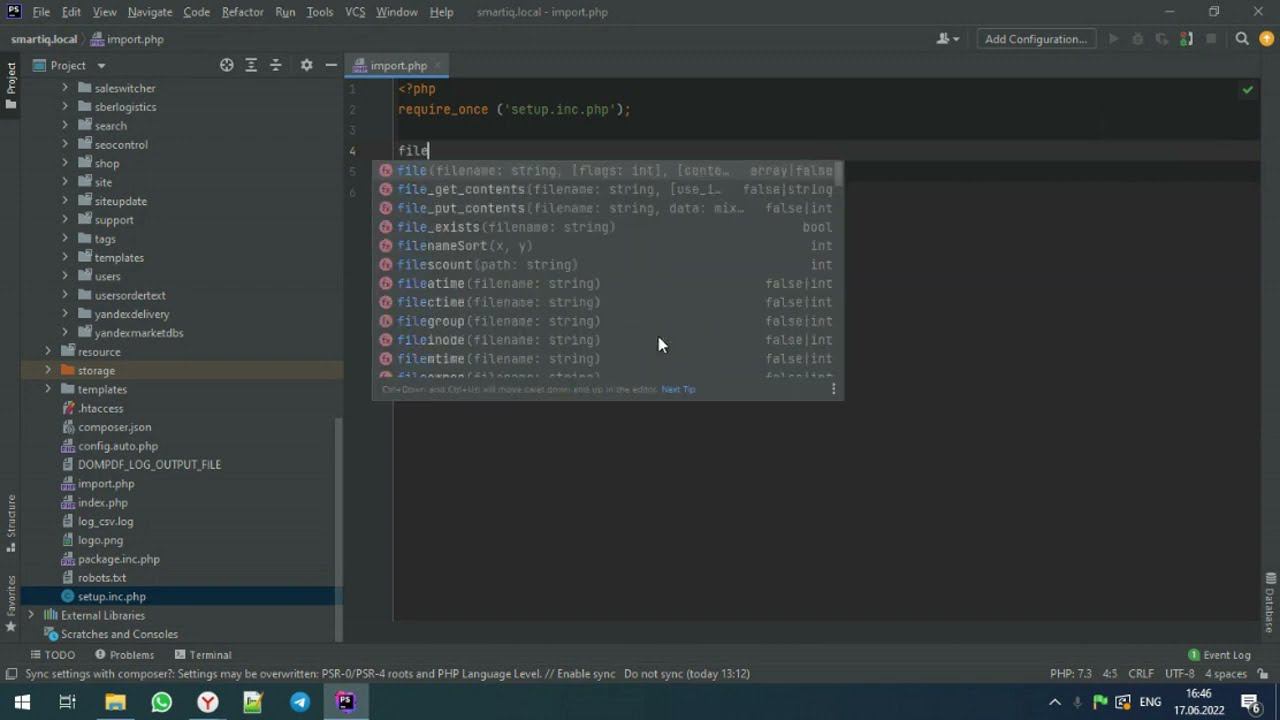Open Windows notification center
1280x720 pixels.
tap(1250, 702)
